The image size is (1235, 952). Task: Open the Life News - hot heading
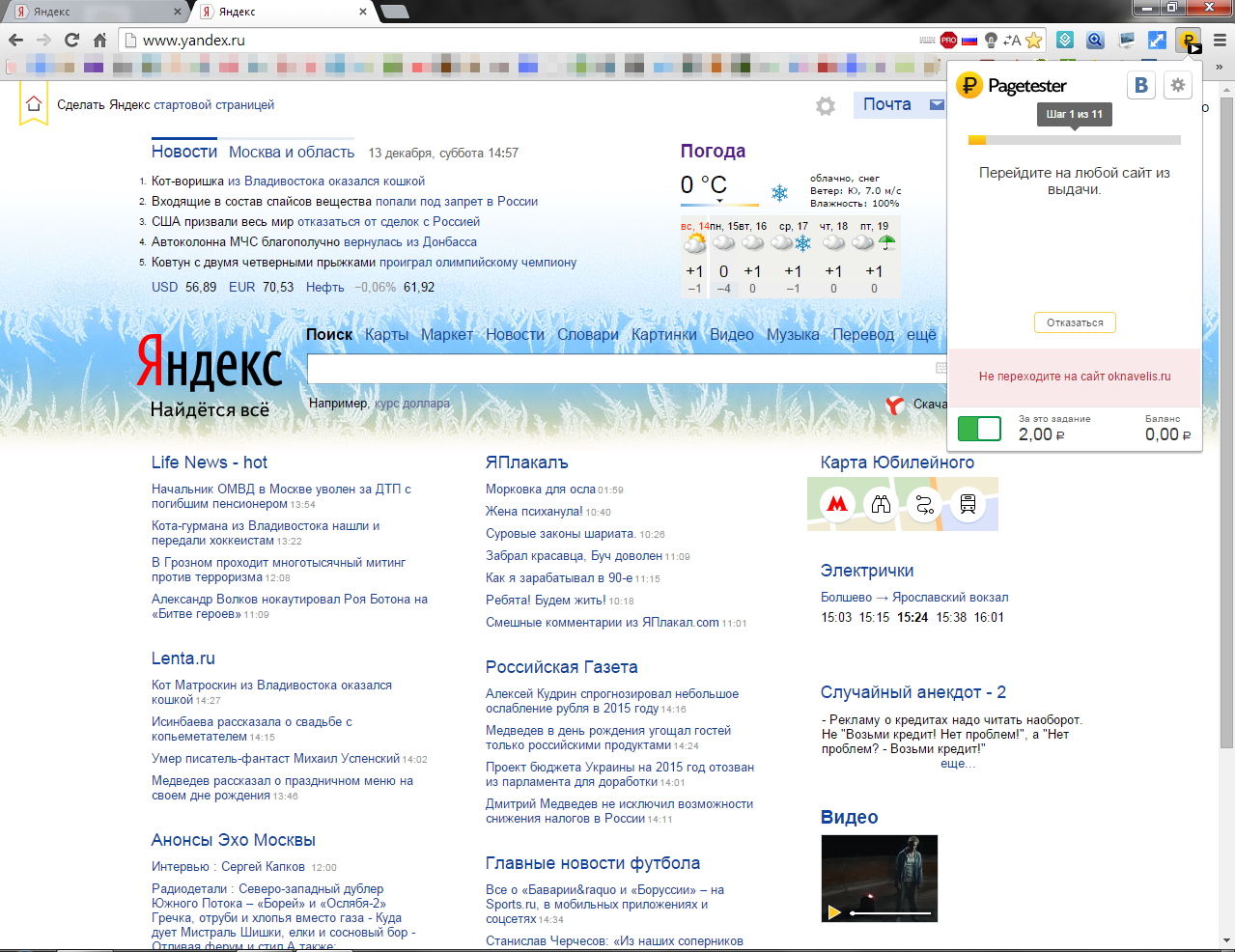pyautogui.click(x=210, y=462)
